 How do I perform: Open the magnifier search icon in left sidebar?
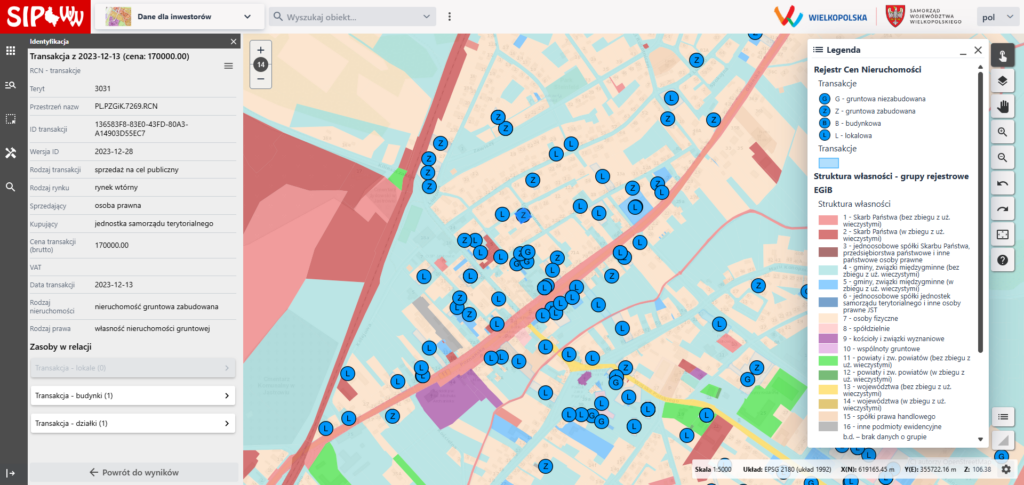pyautogui.click(x=10, y=187)
